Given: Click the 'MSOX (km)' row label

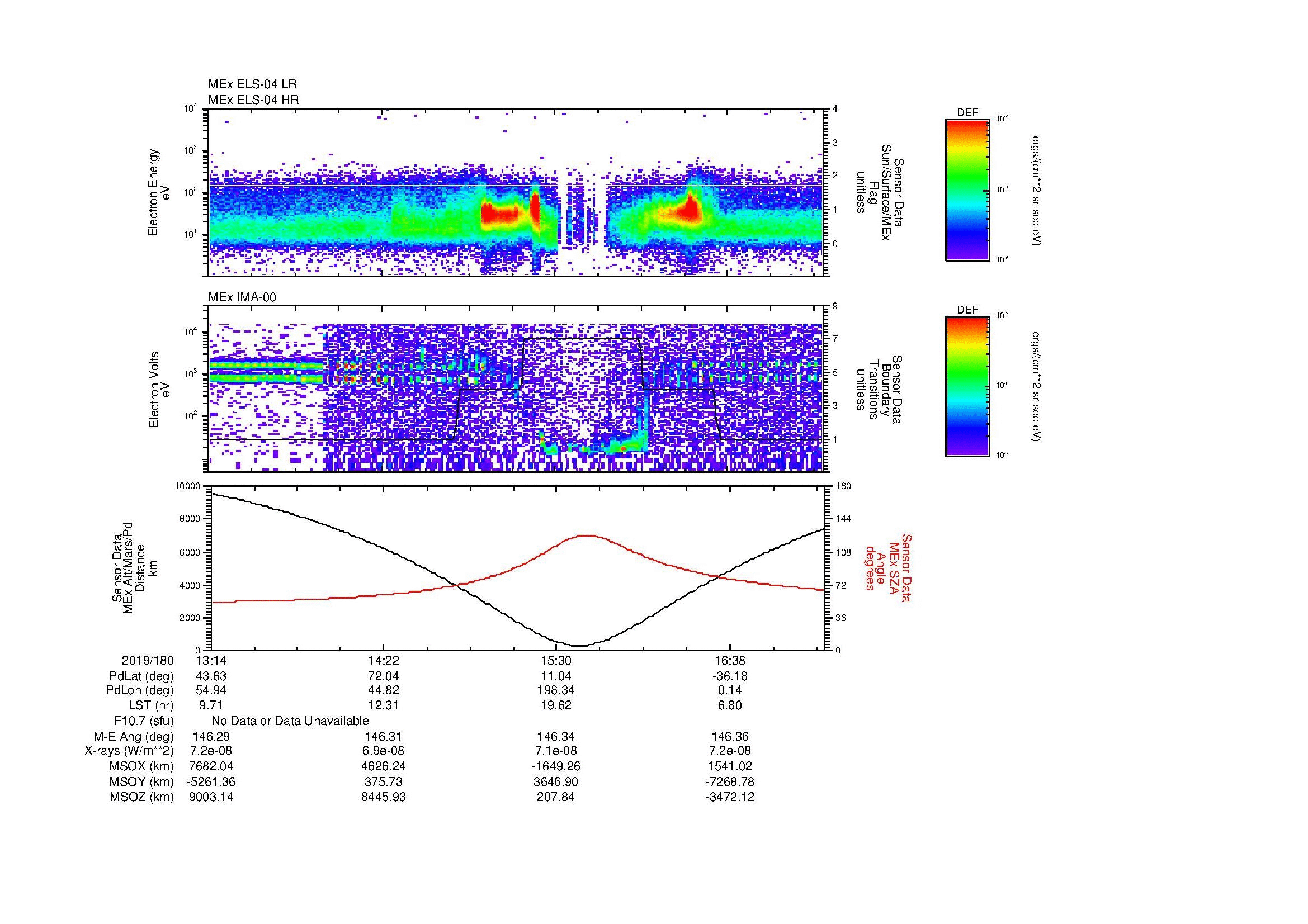Looking at the screenshot, I should (142, 766).
